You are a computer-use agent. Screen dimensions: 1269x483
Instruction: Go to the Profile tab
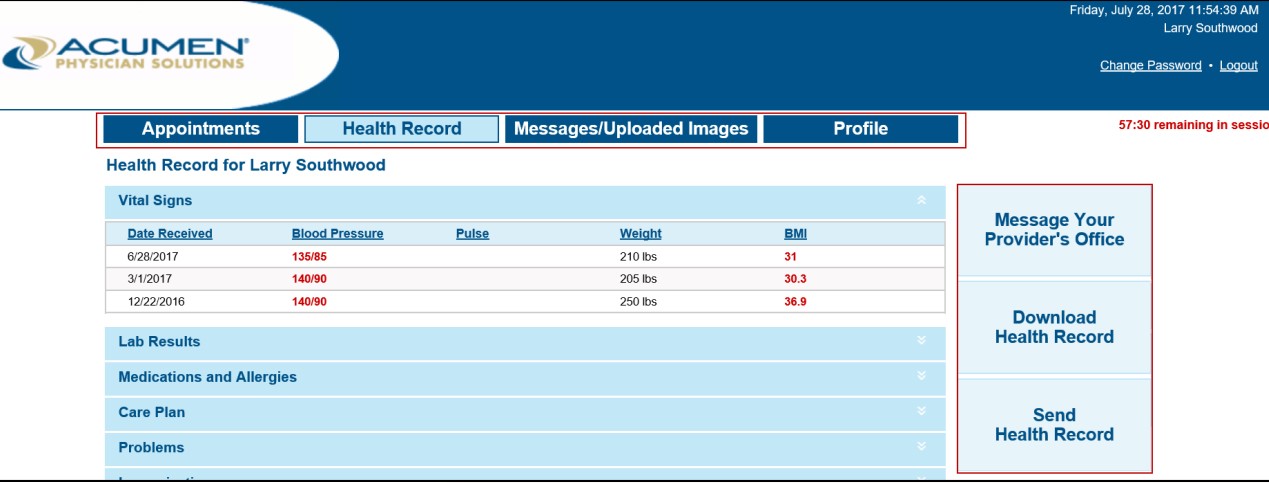(860, 129)
